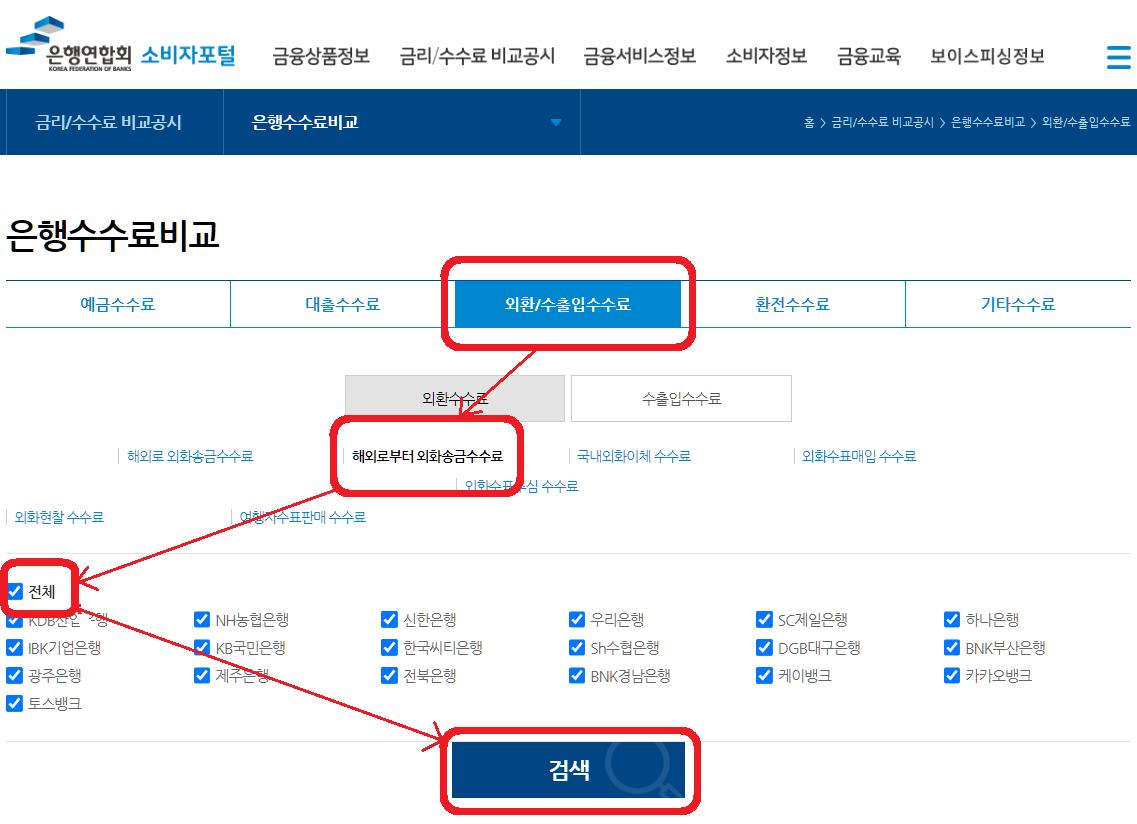The image size is (1137, 824).
Task: Uncheck the BNK부산은행 checkbox
Action: (x=952, y=647)
